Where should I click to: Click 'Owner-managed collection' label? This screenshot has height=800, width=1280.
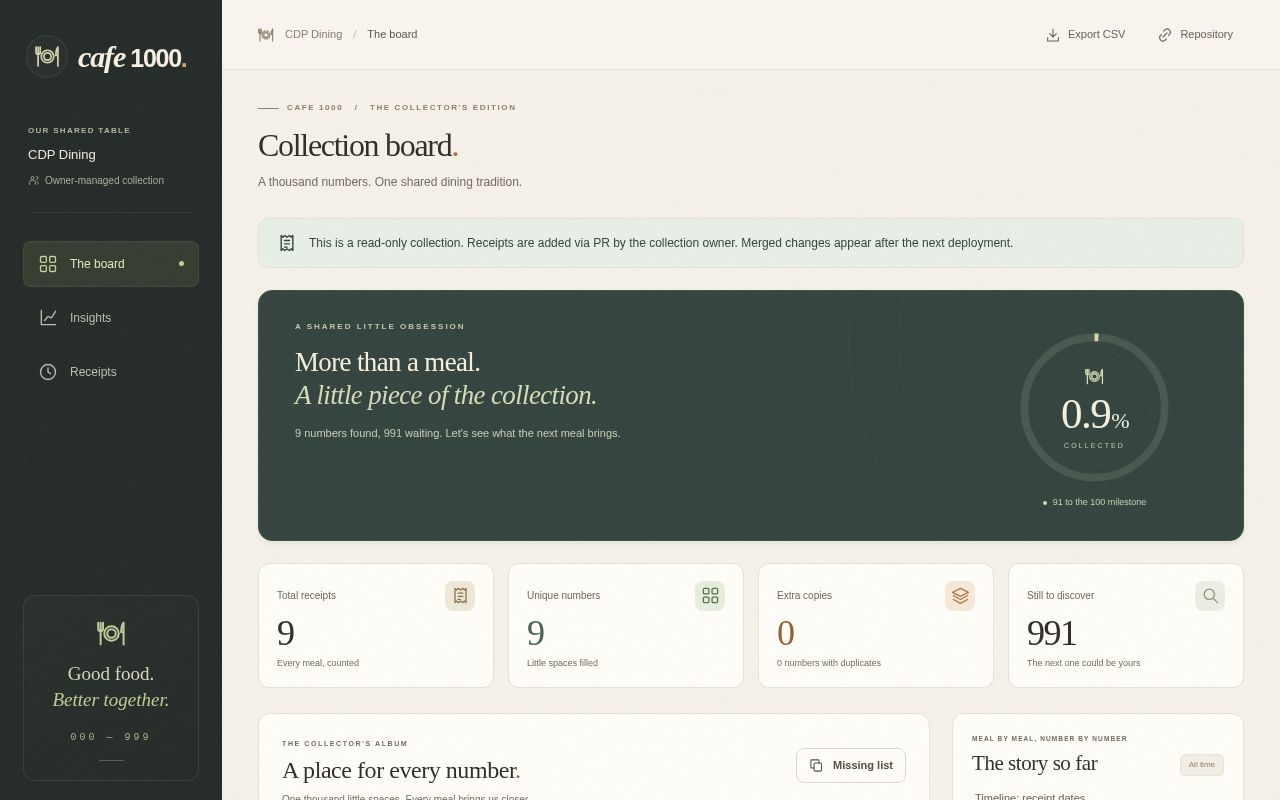[104, 181]
